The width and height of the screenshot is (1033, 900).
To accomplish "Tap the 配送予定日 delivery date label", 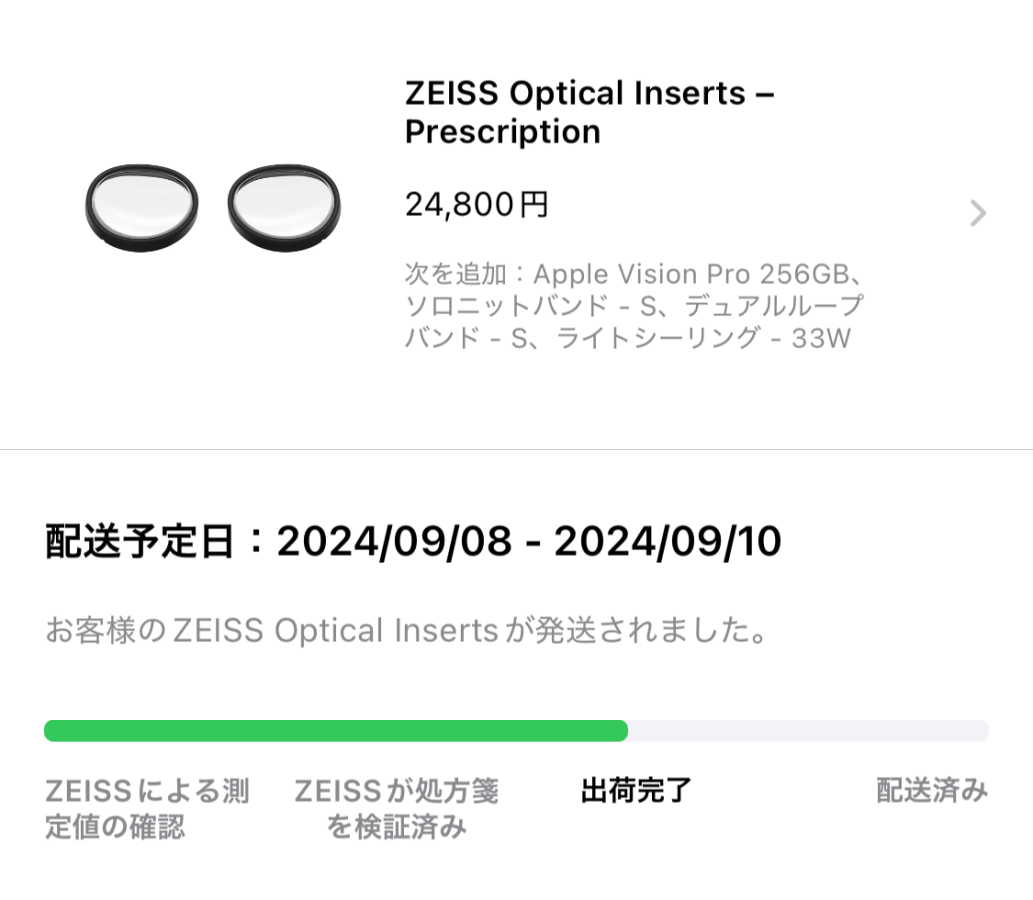I will pyautogui.click(x=142, y=542).
